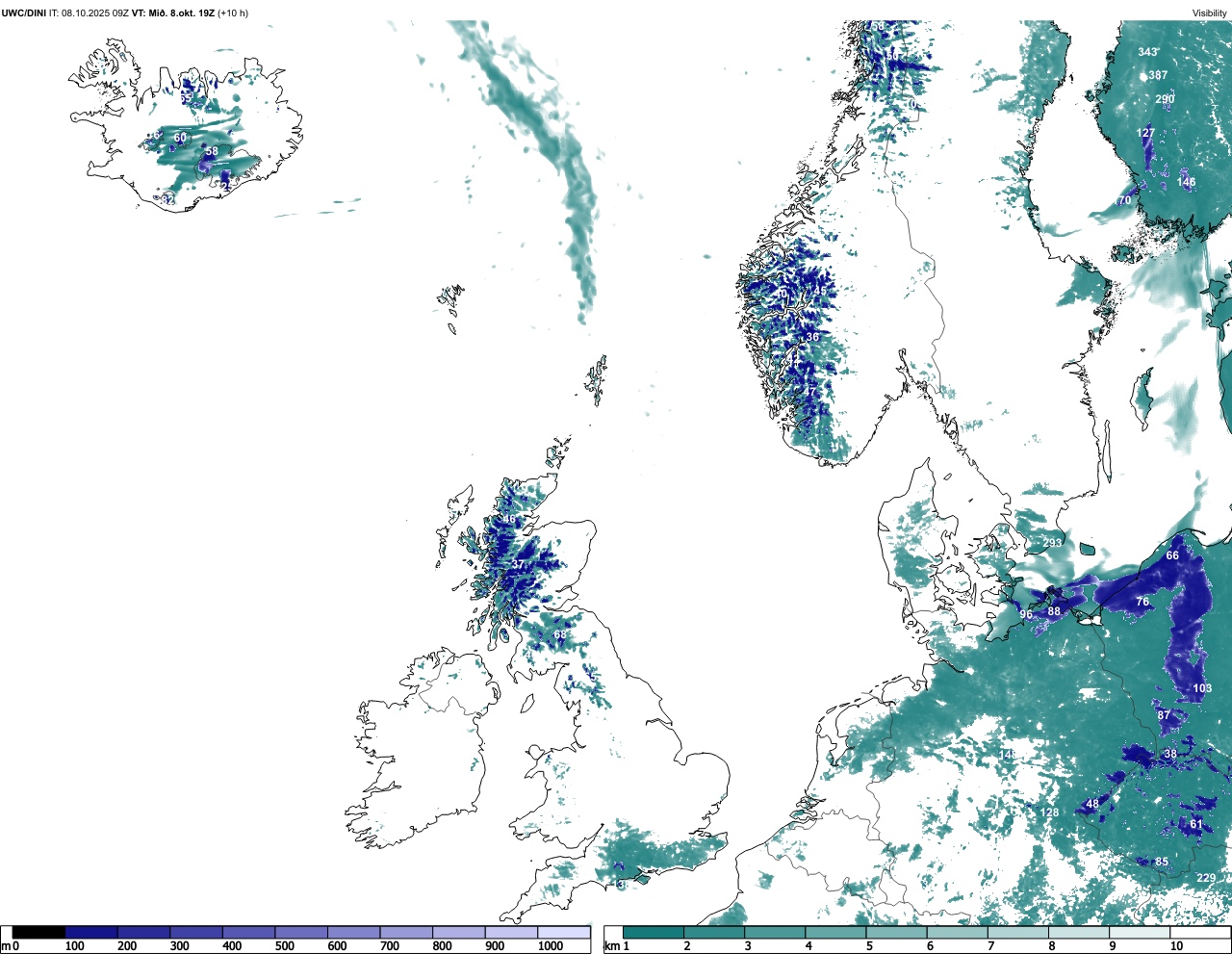Screen dimensions: 1232x954
Task: Click the visibility value '61' over the Czech area
Action: pyautogui.click(x=1196, y=824)
